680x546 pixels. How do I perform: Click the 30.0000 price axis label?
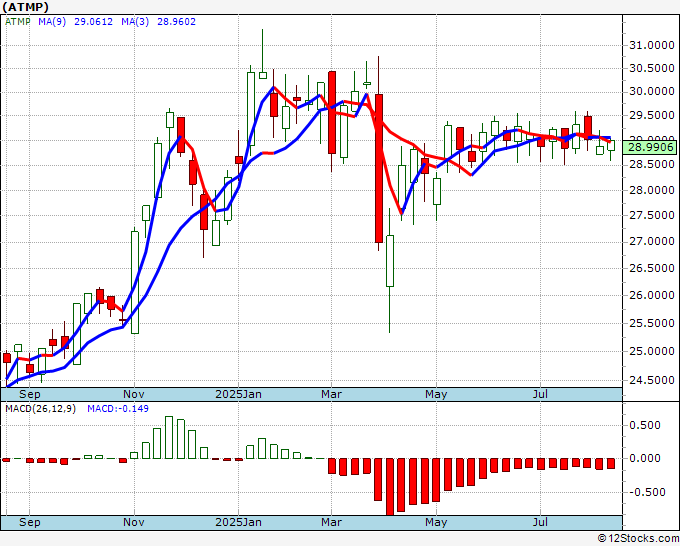[x=651, y=92]
